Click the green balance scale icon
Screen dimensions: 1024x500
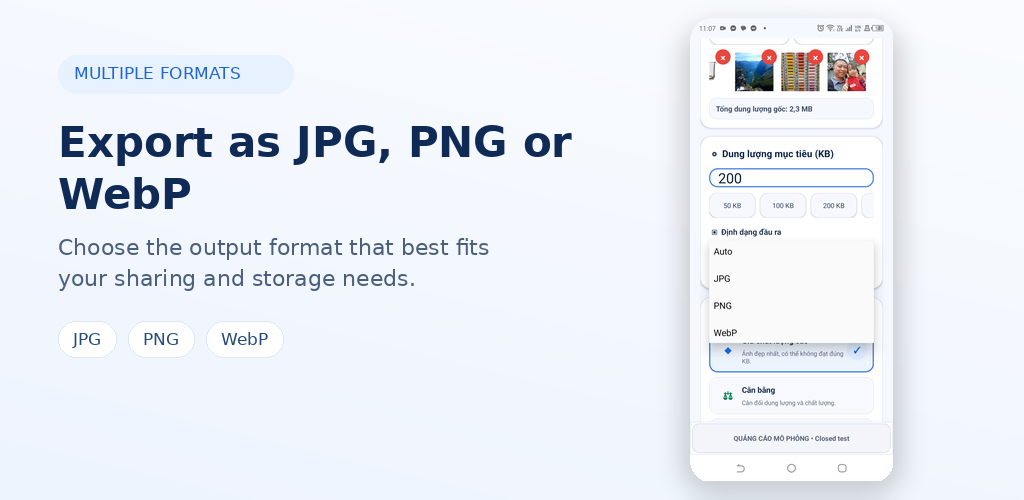[x=728, y=396]
